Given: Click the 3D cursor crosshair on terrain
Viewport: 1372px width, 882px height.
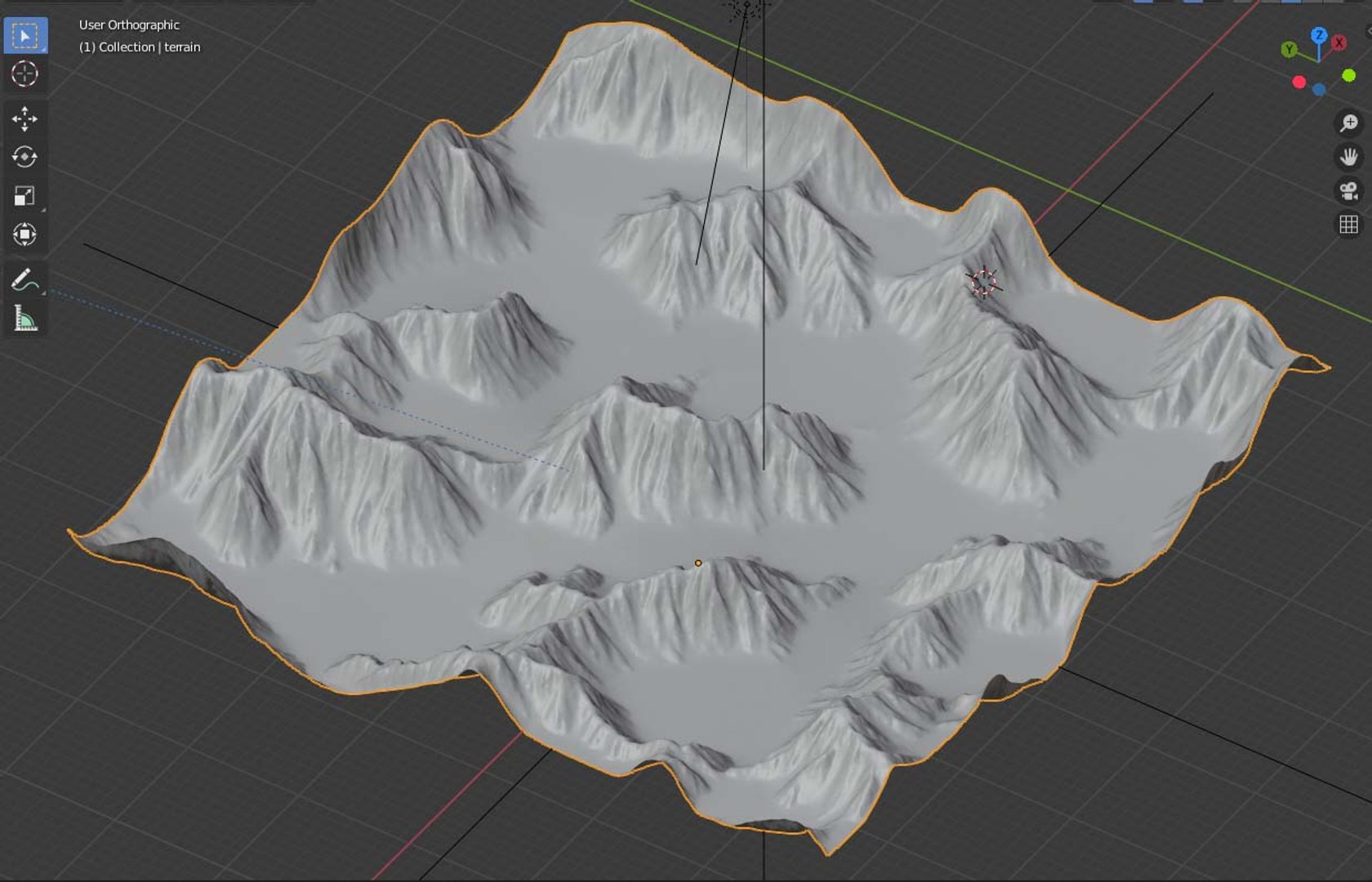Looking at the screenshot, I should click(984, 282).
